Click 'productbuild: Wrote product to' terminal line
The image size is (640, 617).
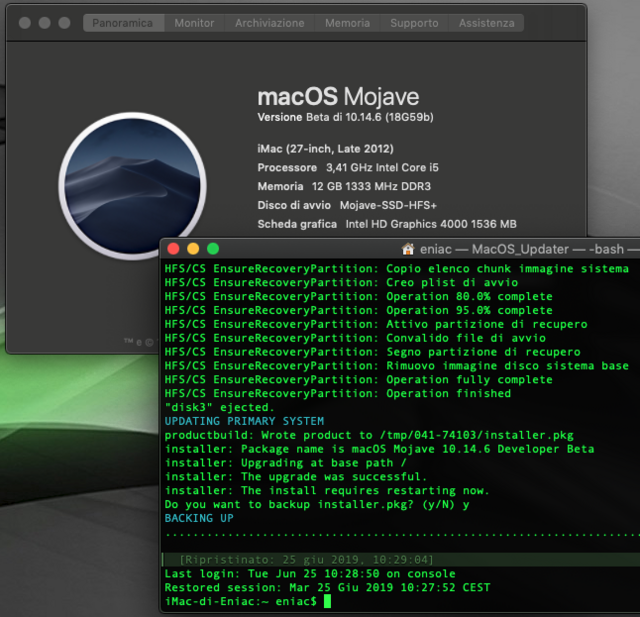(x=369, y=435)
